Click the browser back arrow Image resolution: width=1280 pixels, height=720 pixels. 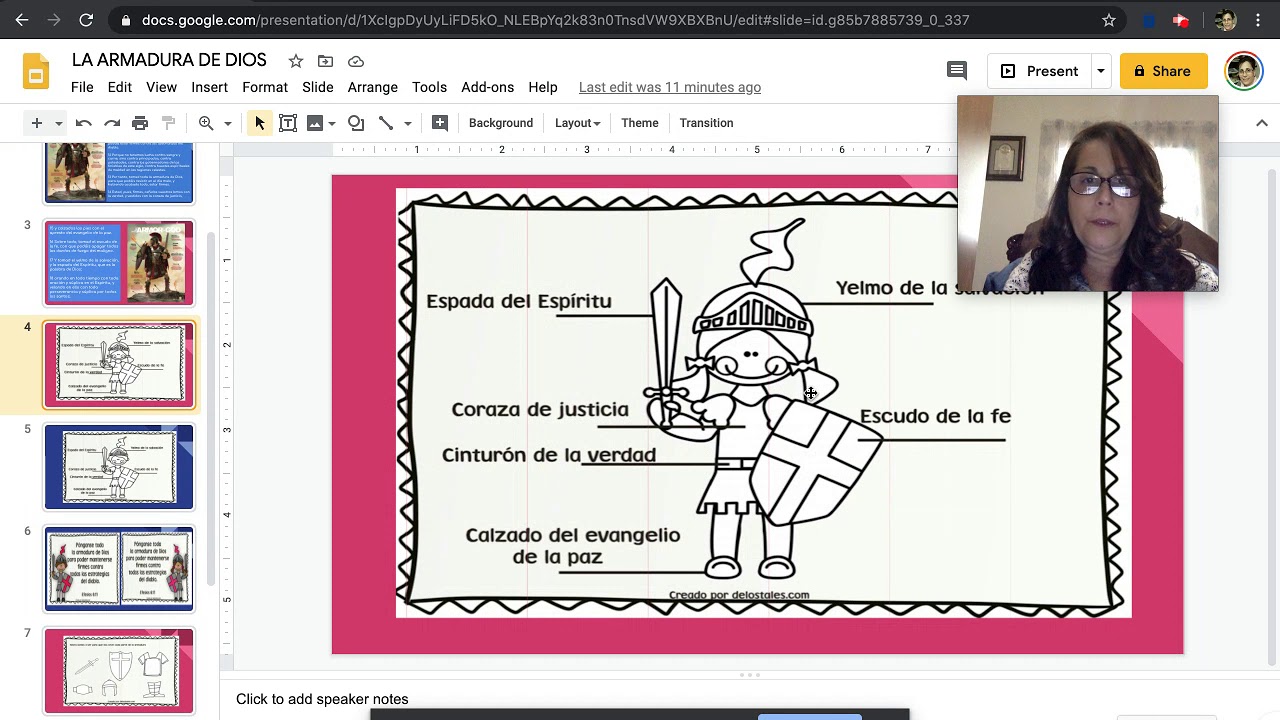[x=22, y=20]
